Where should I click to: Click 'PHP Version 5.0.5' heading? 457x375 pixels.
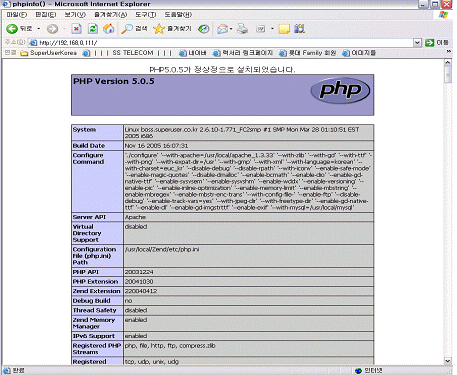point(114,81)
